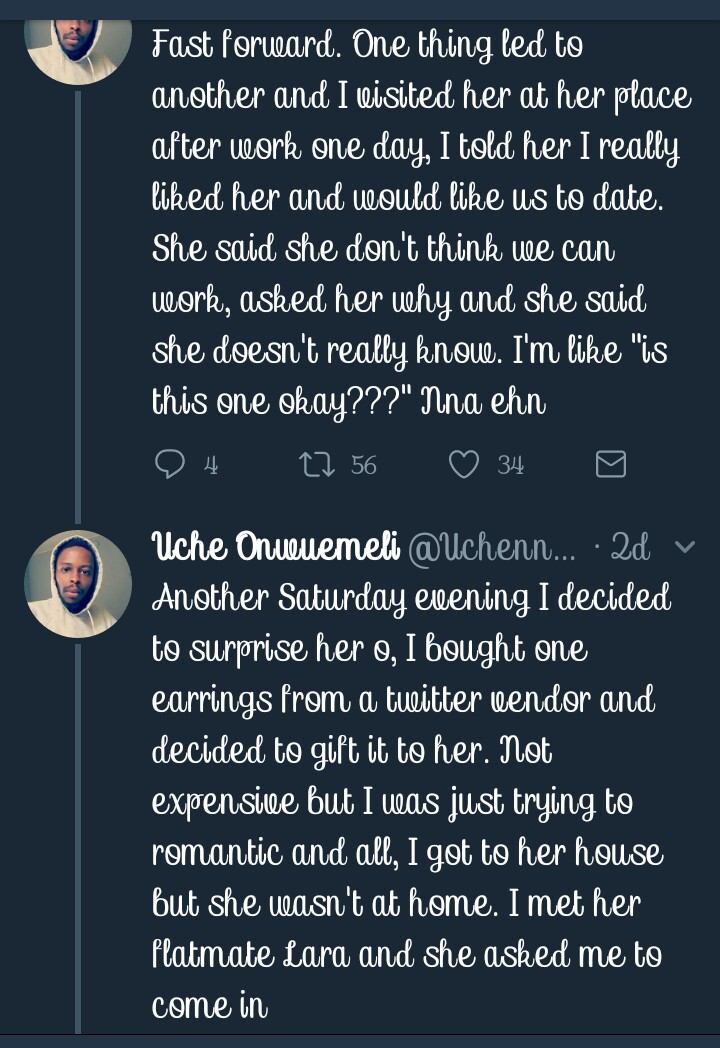Click the thread line between the avatars
The width and height of the screenshot is (720, 1048).
tap(78, 300)
